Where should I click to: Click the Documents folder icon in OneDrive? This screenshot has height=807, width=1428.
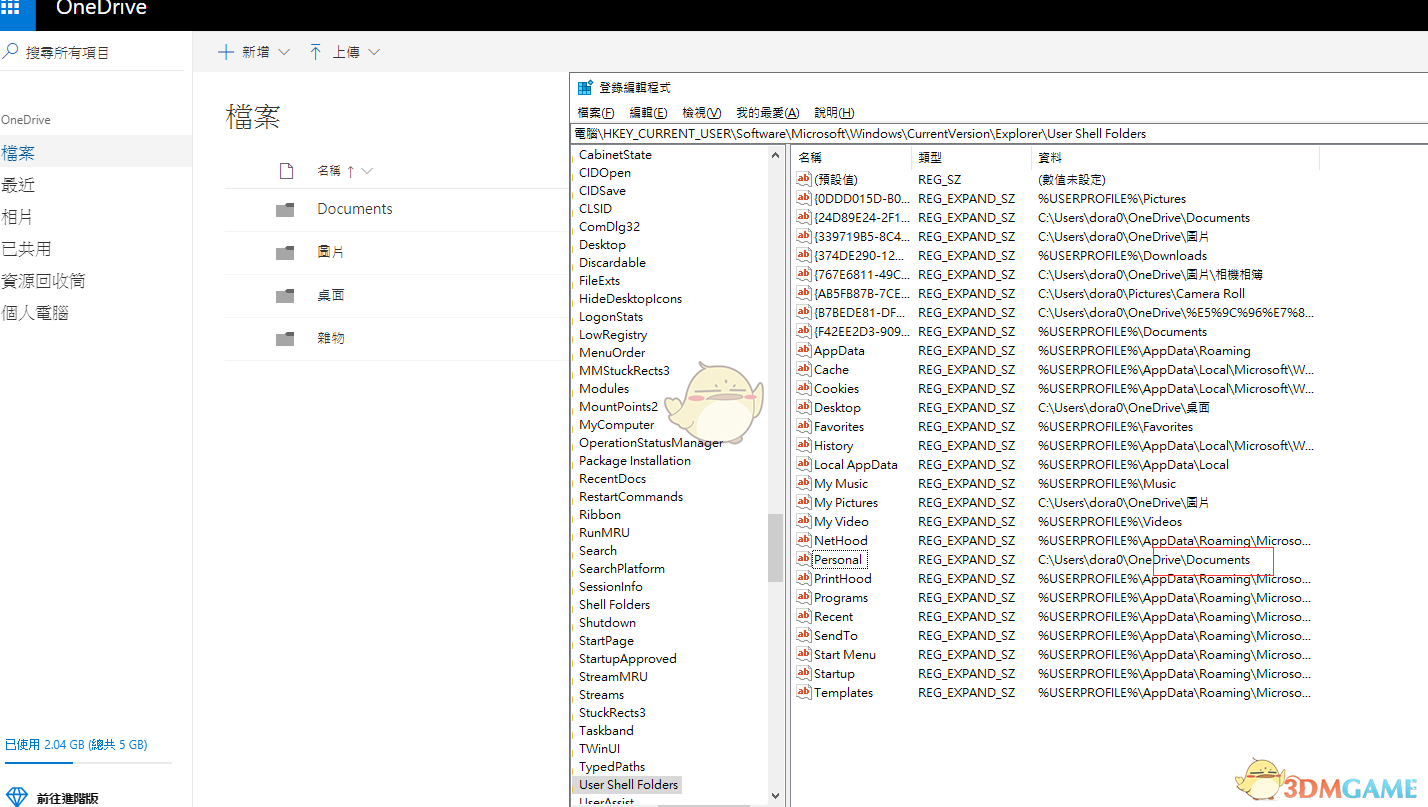(286, 209)
